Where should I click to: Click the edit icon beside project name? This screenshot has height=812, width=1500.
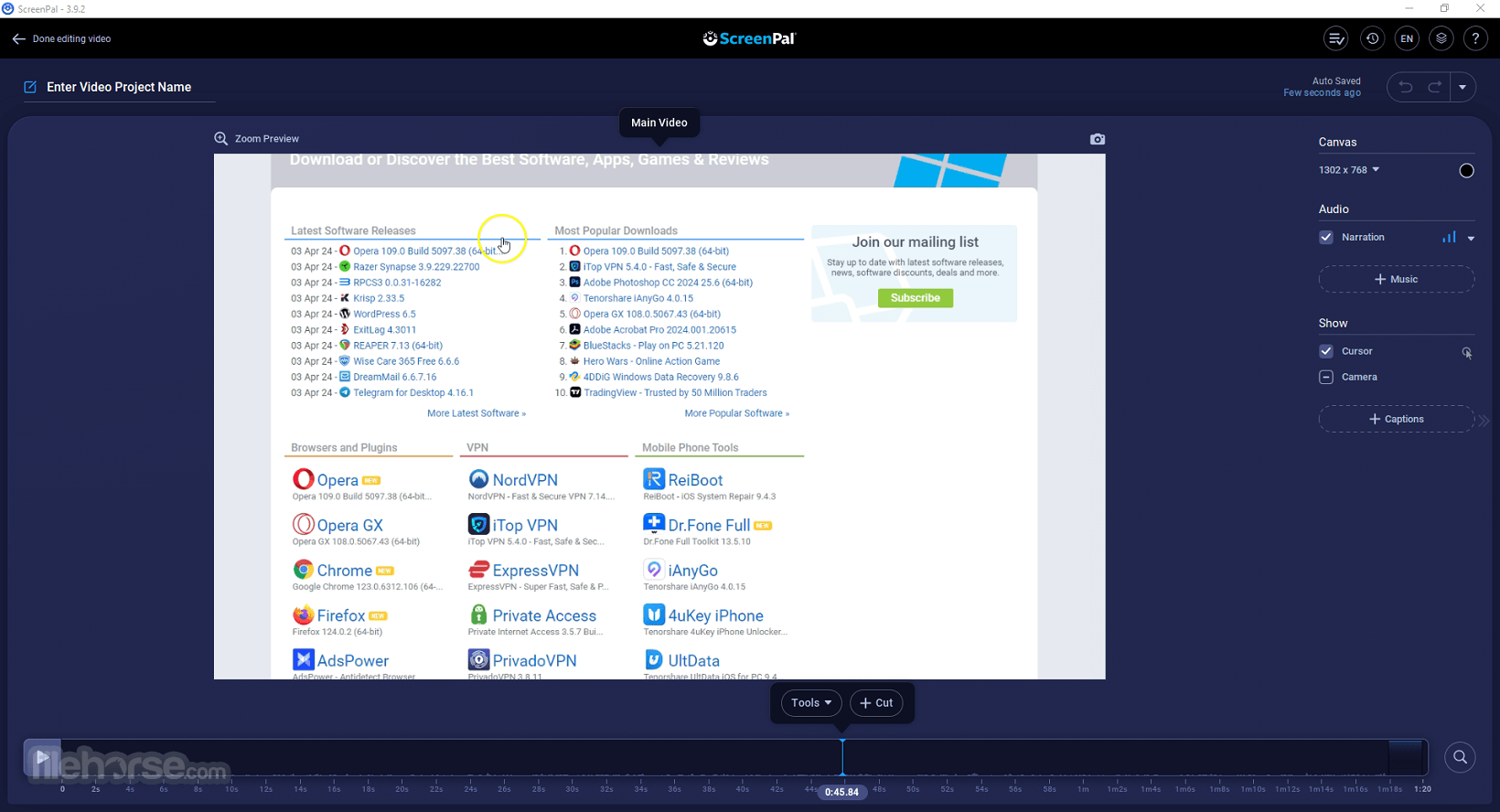point(30,87)
